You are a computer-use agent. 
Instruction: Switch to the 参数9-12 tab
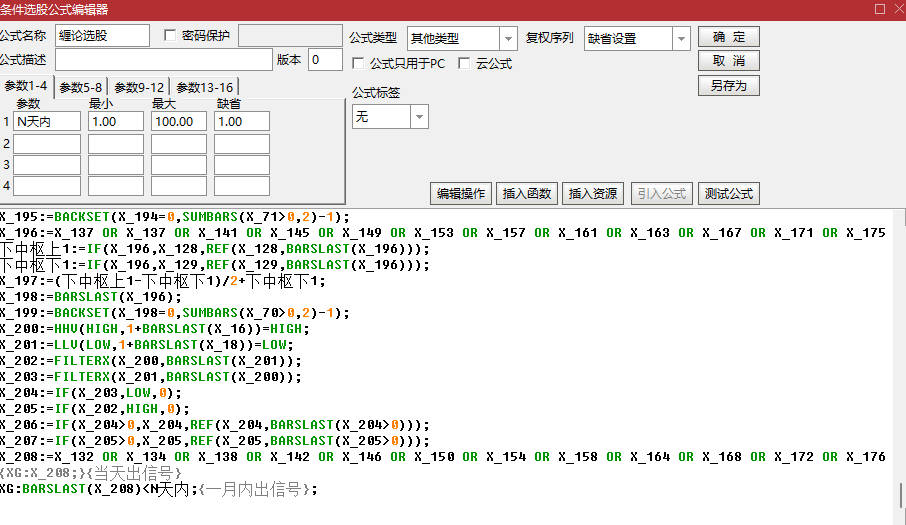[139, 87]
